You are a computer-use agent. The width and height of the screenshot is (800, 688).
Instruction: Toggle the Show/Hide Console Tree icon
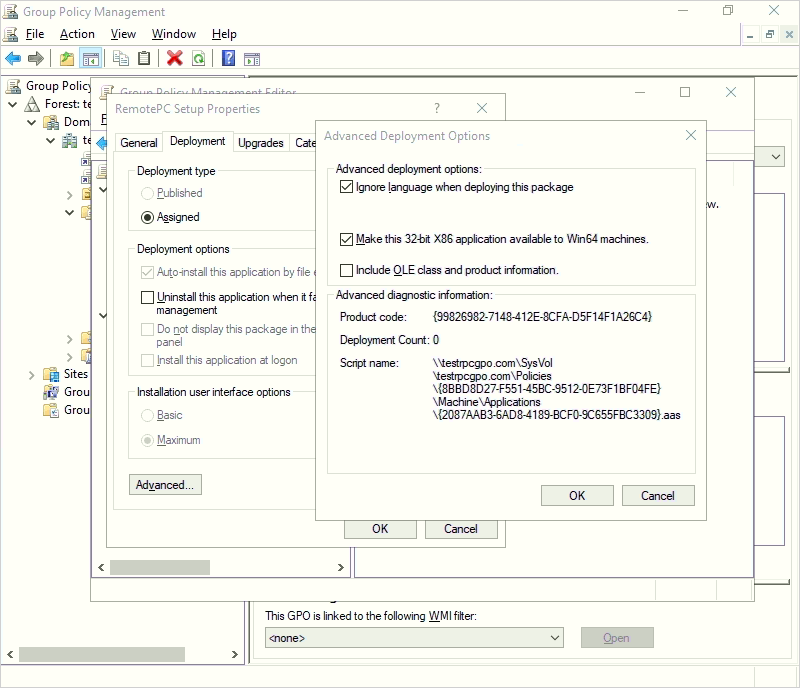coord(90,59)
